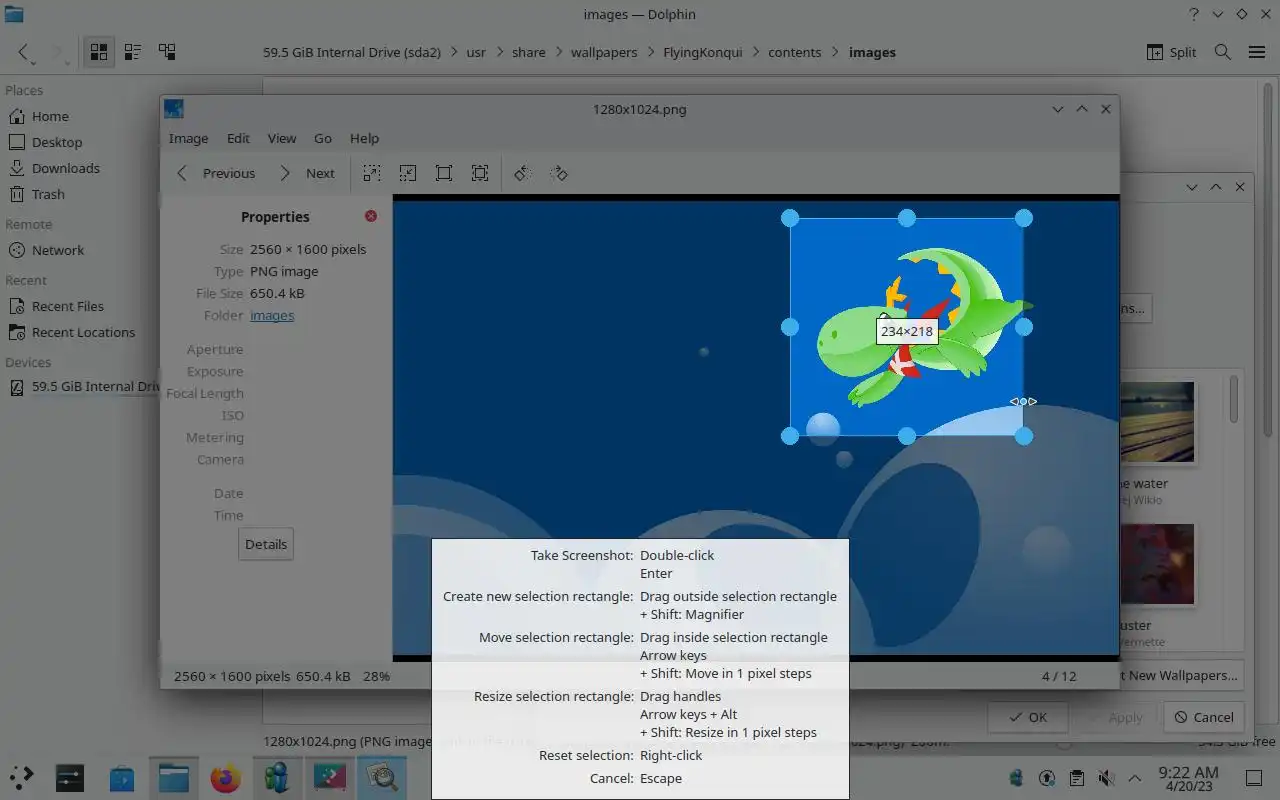Toggle Split view in Dolphin

coord(1171,52)
